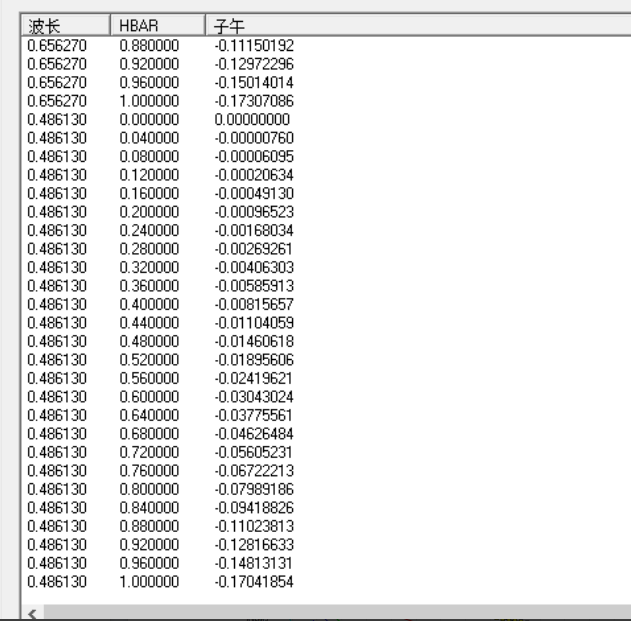Click HBAR 0.800000 cell
Image resolution: width=631 pixels, height=621 pixels.
tap(149, 489)
